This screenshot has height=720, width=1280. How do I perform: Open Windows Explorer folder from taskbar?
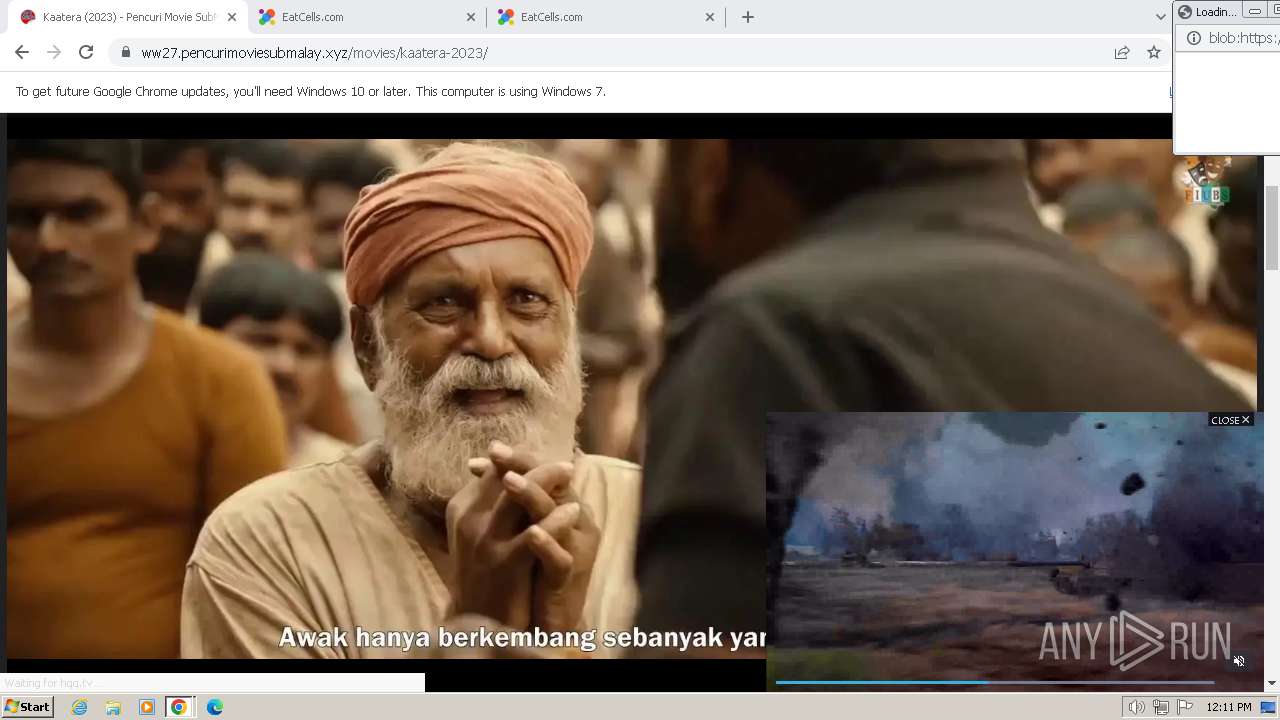(x=113, y=707)
